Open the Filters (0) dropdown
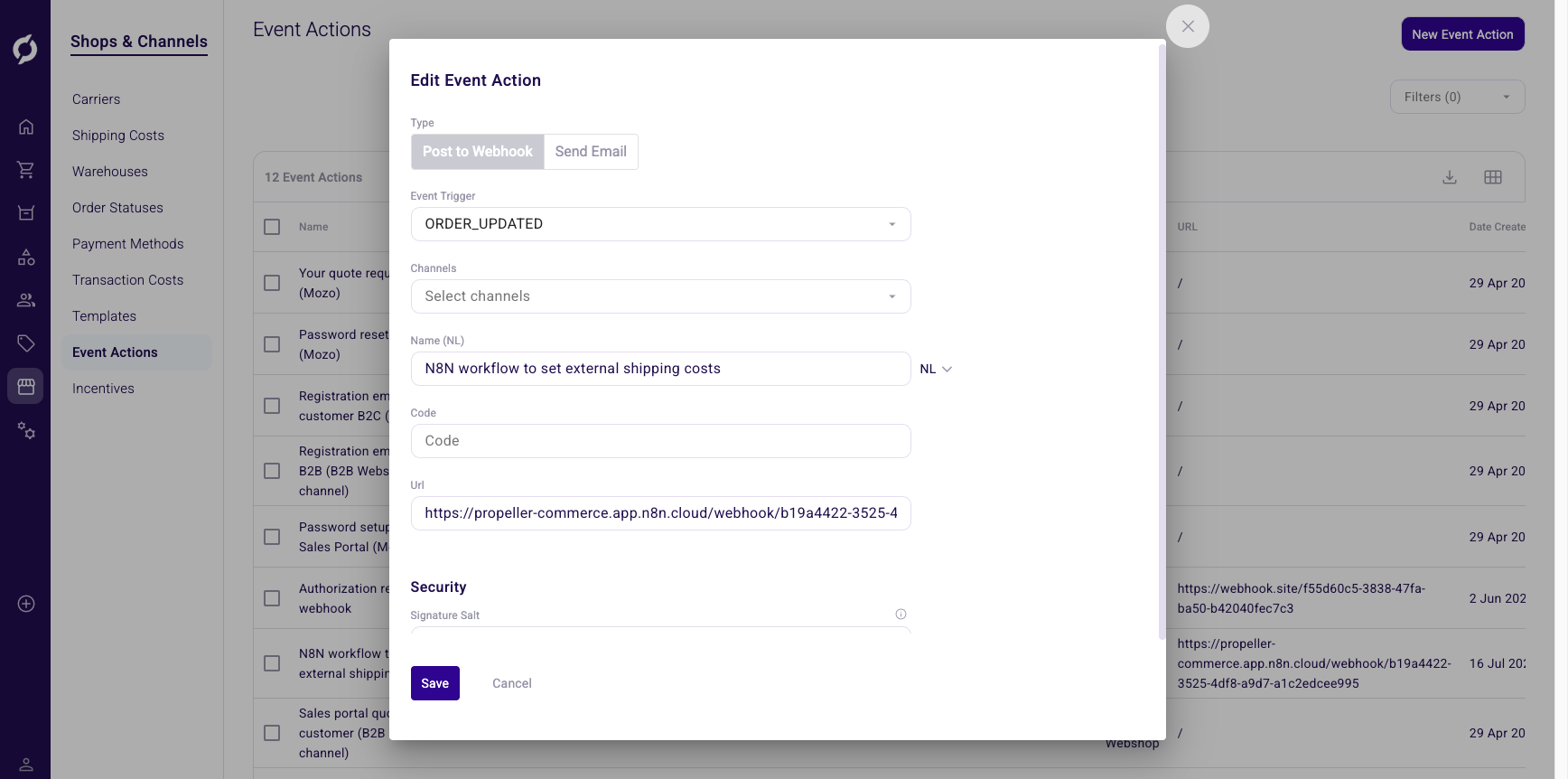 pos(1457,97)
